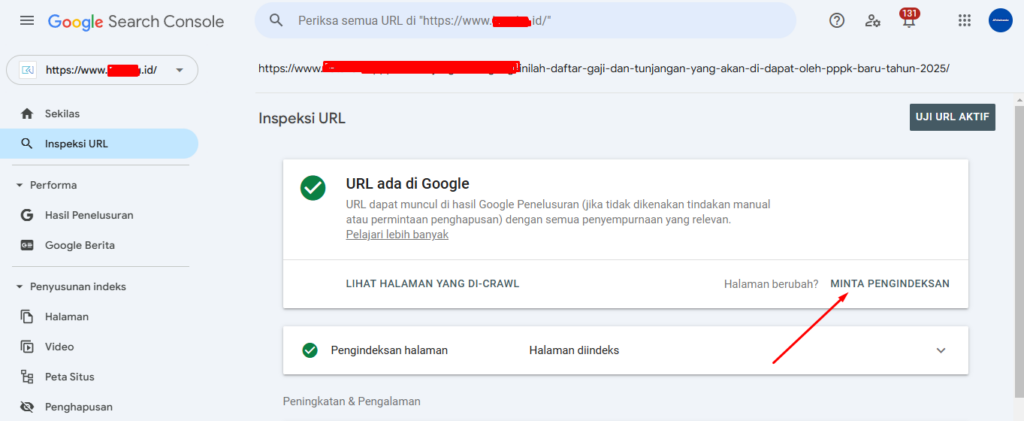This screenshot has height=421, width=1024.
Task: Click LIHAT HALAMAN YANG DI-CRAWL
Action: pos(432,284)
